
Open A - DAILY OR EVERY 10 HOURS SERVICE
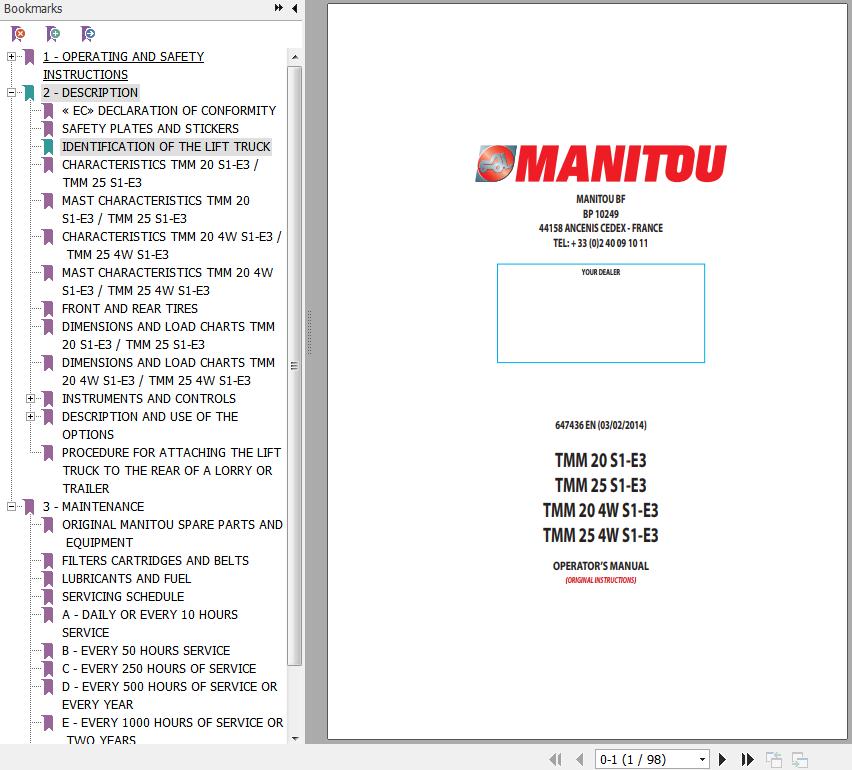(x=150, y=623)
